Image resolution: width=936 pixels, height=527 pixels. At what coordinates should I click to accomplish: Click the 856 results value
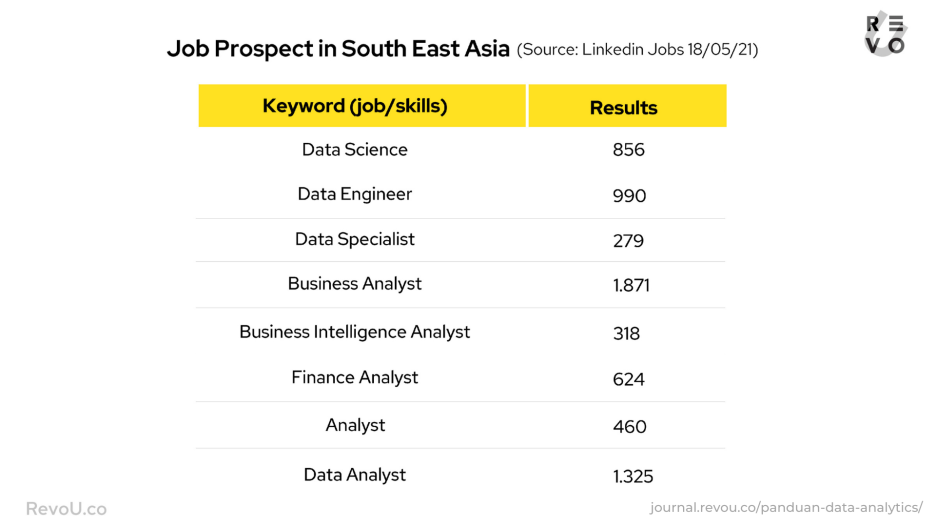629,151
